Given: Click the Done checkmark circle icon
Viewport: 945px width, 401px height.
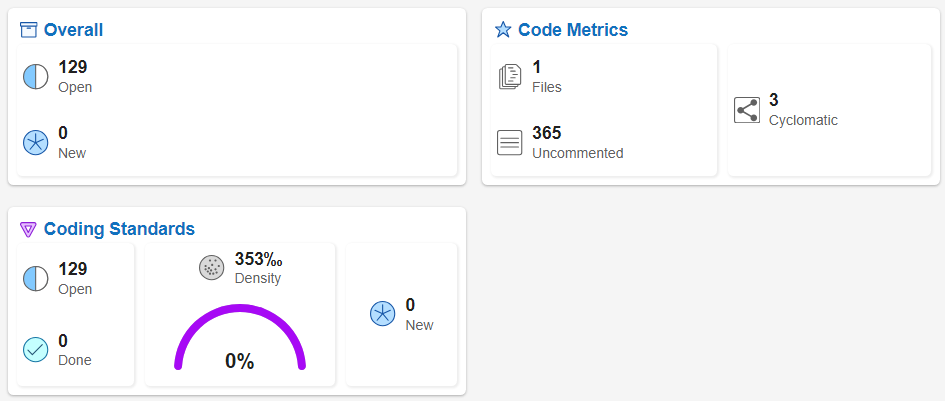Looking at the screenshot, I should pyautogui.click(x=36, y=350).
